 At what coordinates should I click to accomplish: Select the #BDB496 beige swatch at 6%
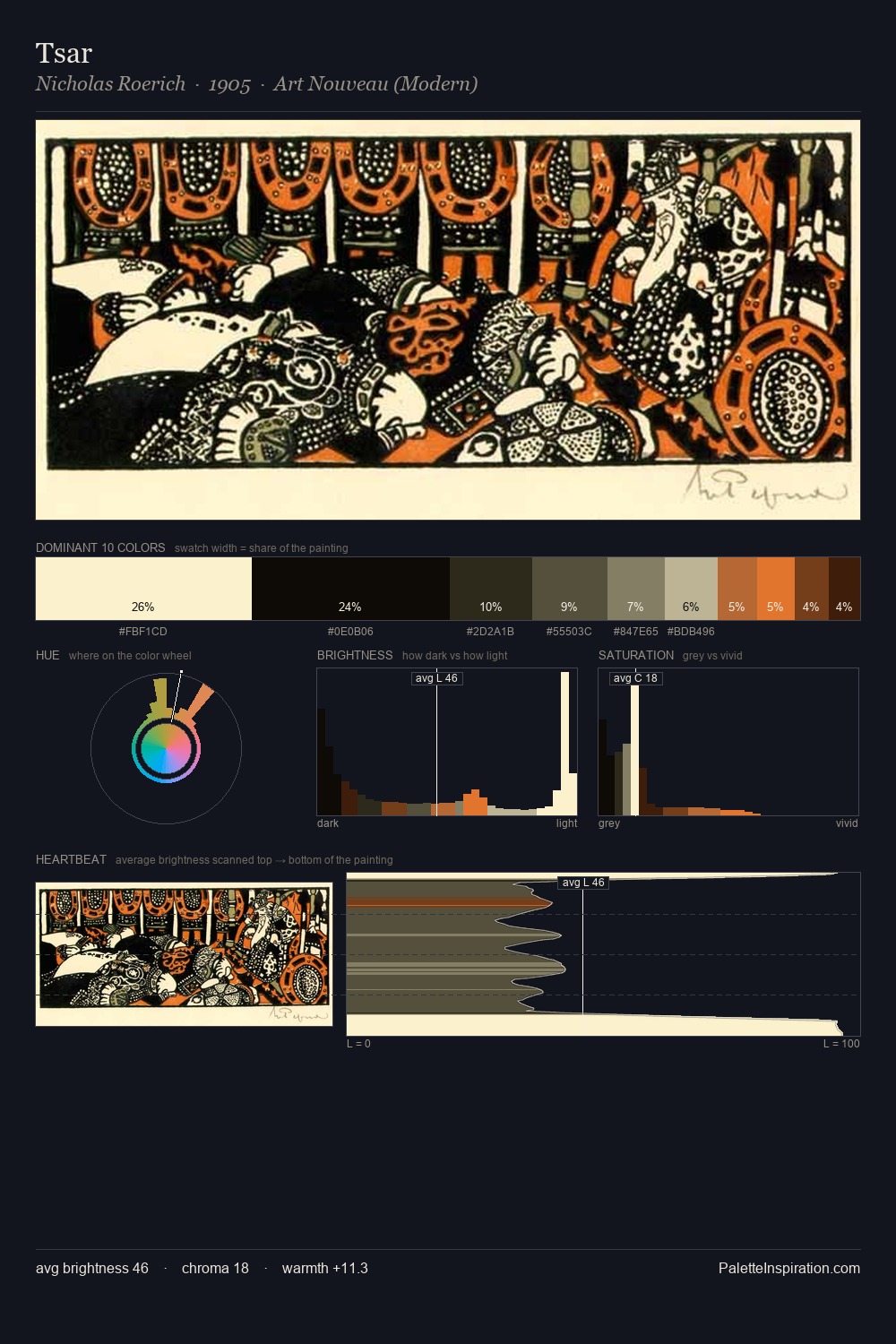[691, 589]
